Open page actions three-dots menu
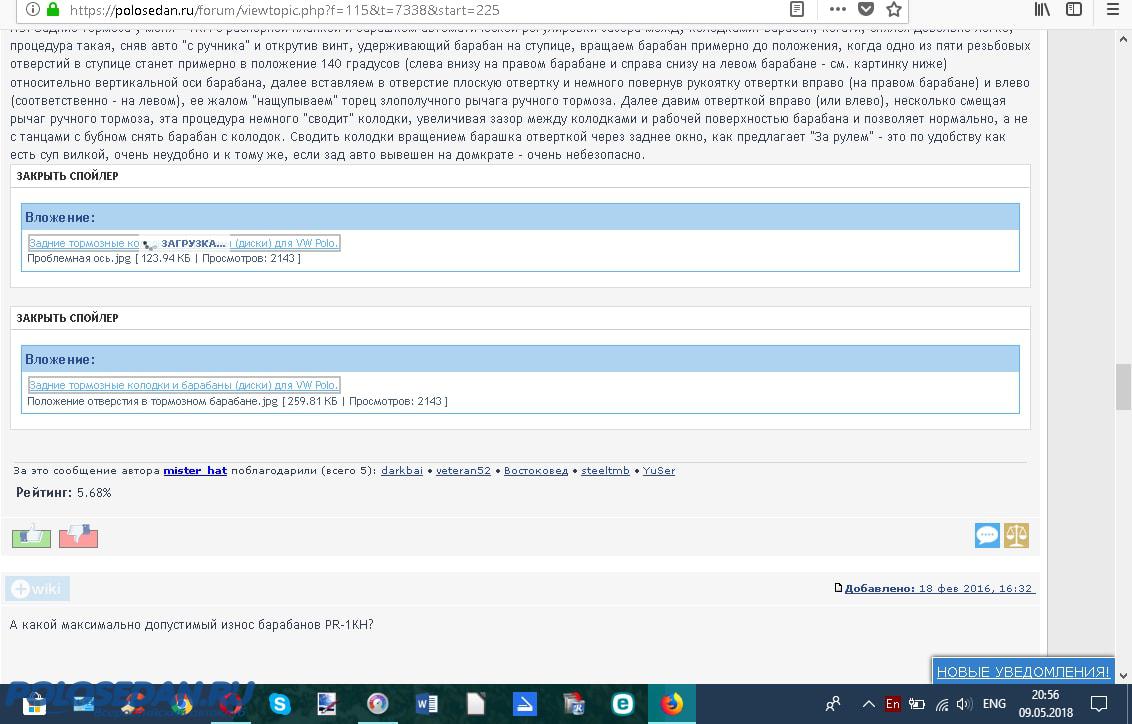 (x=836, y=10)
